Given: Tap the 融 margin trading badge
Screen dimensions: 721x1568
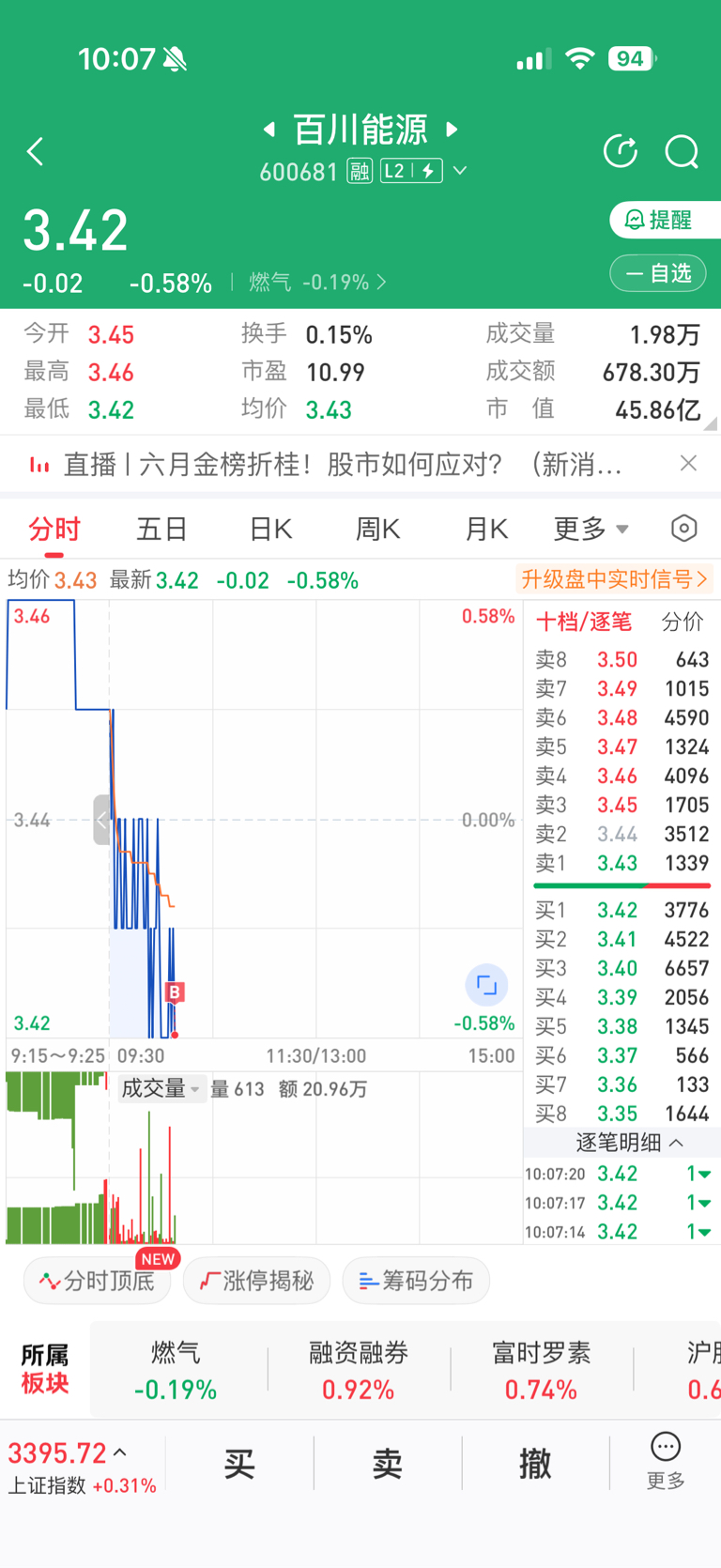Looking at the screenshot, I should point(360,171).
